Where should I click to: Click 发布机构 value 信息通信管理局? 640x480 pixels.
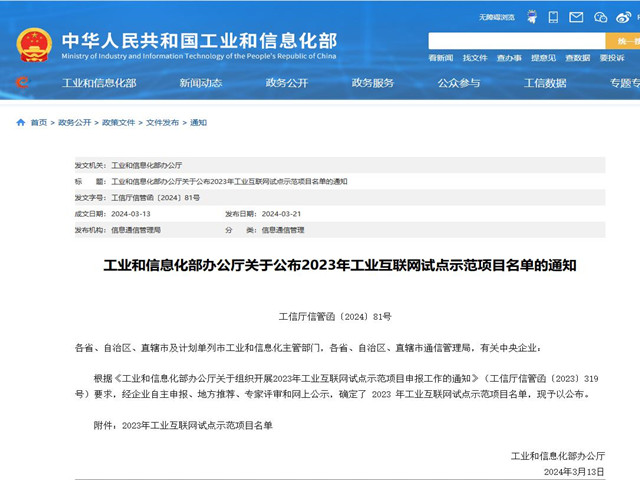pos(136,230)
